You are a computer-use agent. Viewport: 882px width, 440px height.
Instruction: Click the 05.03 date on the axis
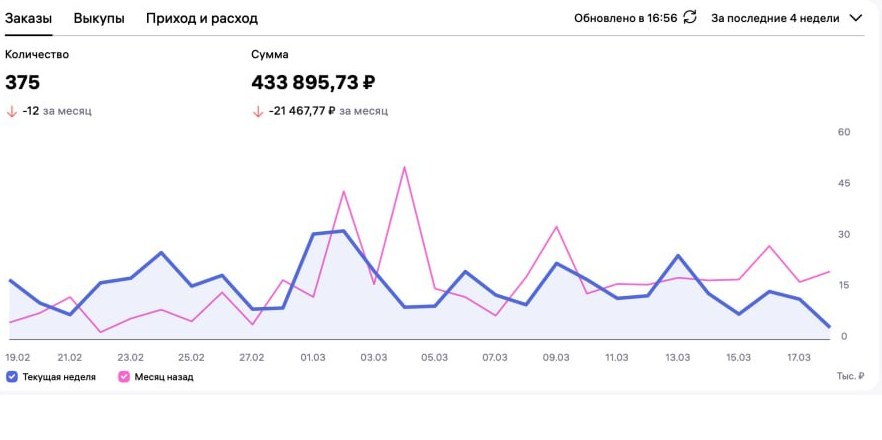435,358
